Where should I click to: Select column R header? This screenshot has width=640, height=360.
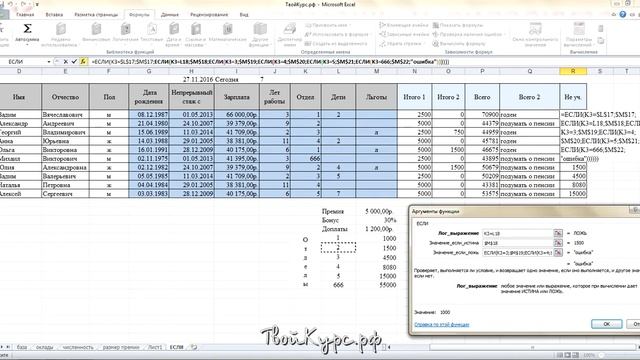pyautogui.click(x=573, y=71)
